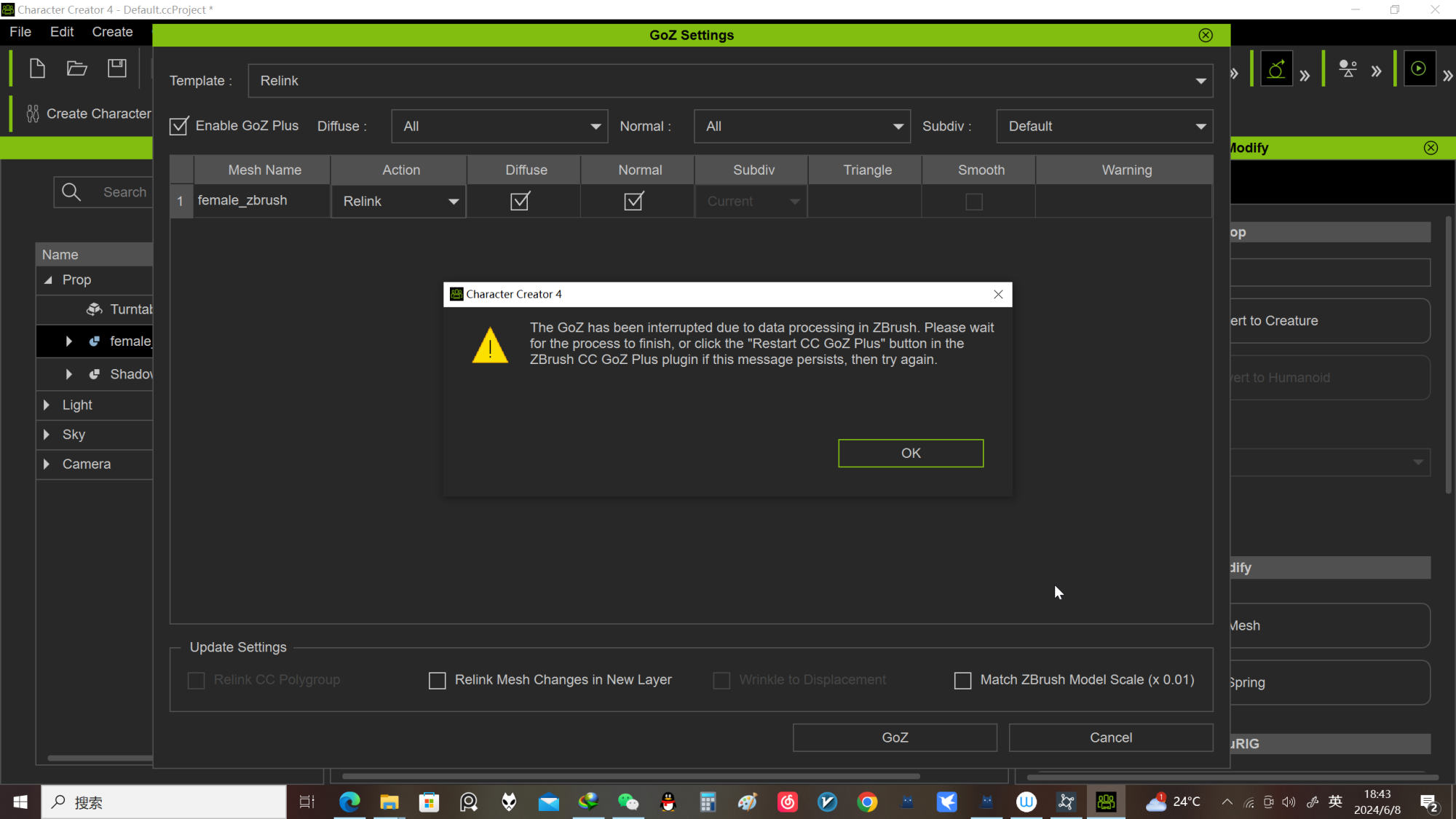Click the Create Character figure icon

pos(33,114)
